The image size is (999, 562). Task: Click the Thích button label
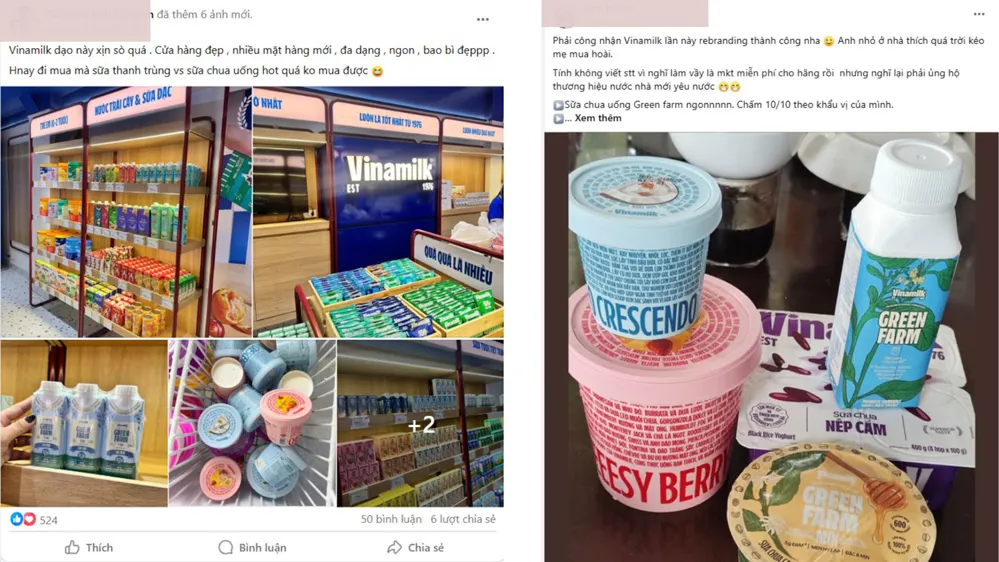(99, 547)
